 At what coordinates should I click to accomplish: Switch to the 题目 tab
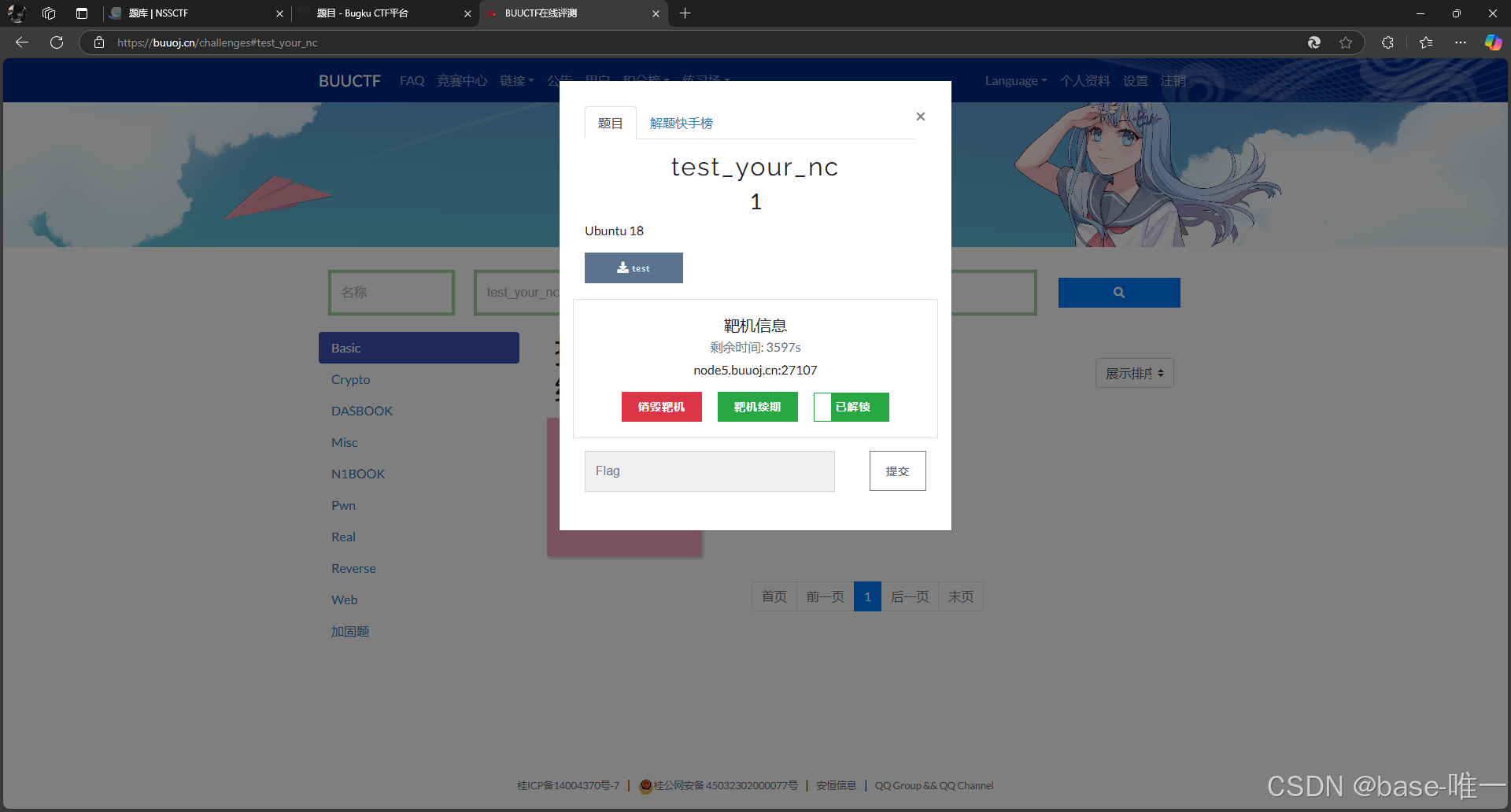609,123
